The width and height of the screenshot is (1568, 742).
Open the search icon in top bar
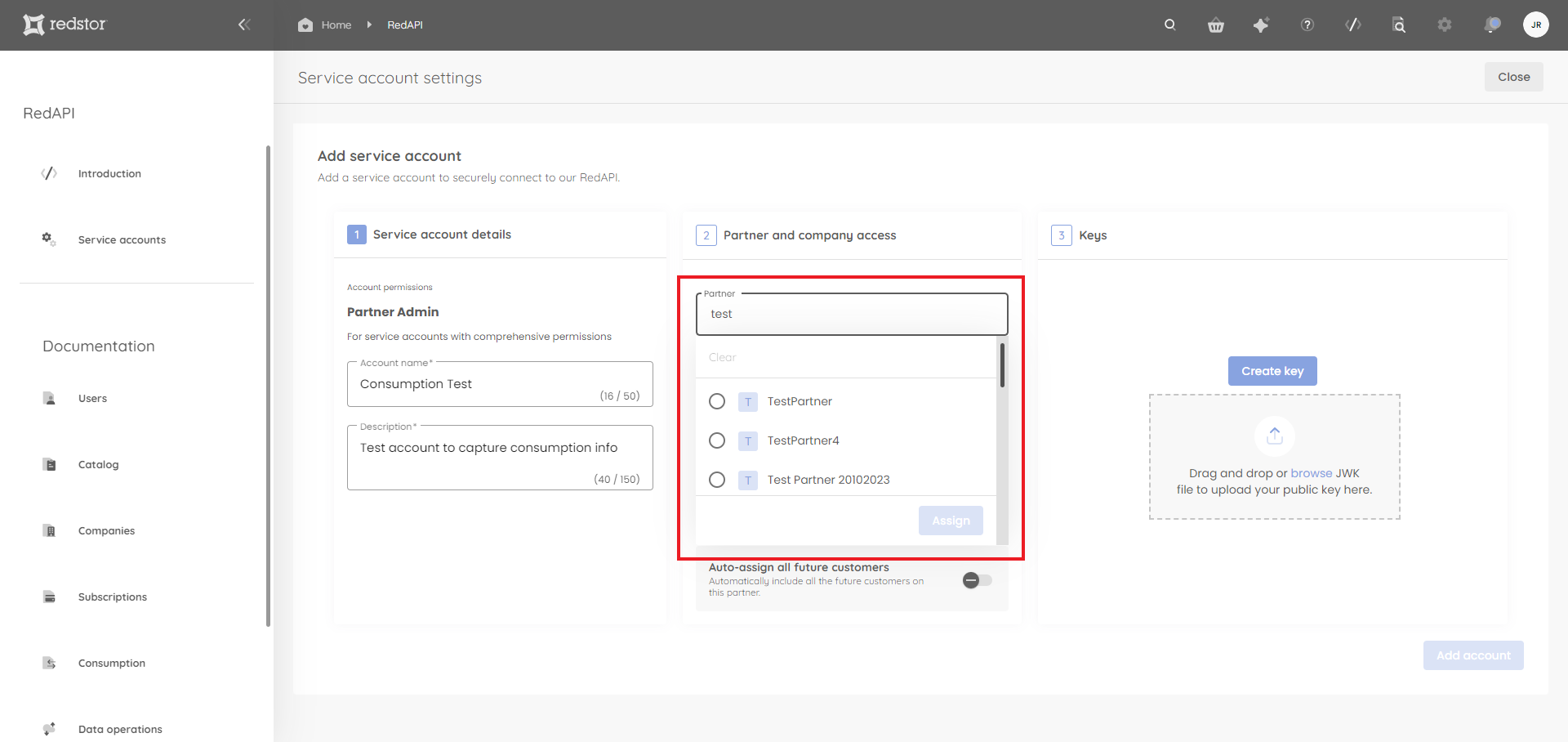(x=1170, y=25)
